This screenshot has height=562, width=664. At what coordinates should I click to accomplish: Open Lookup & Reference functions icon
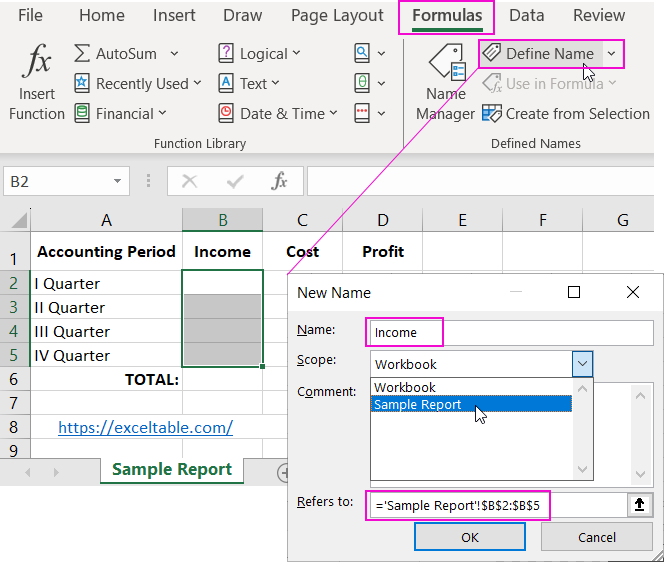pyautogui.click(x=362, y=53)
